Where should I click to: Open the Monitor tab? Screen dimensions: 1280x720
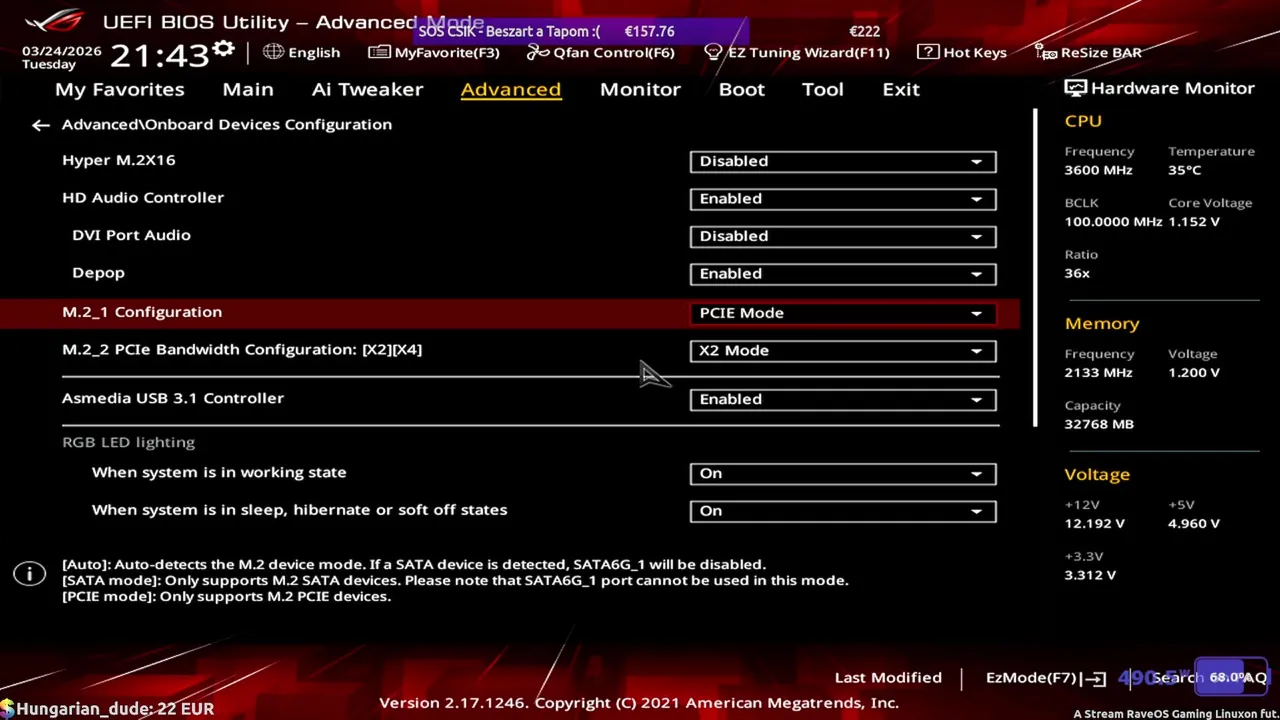coord(640,89)
